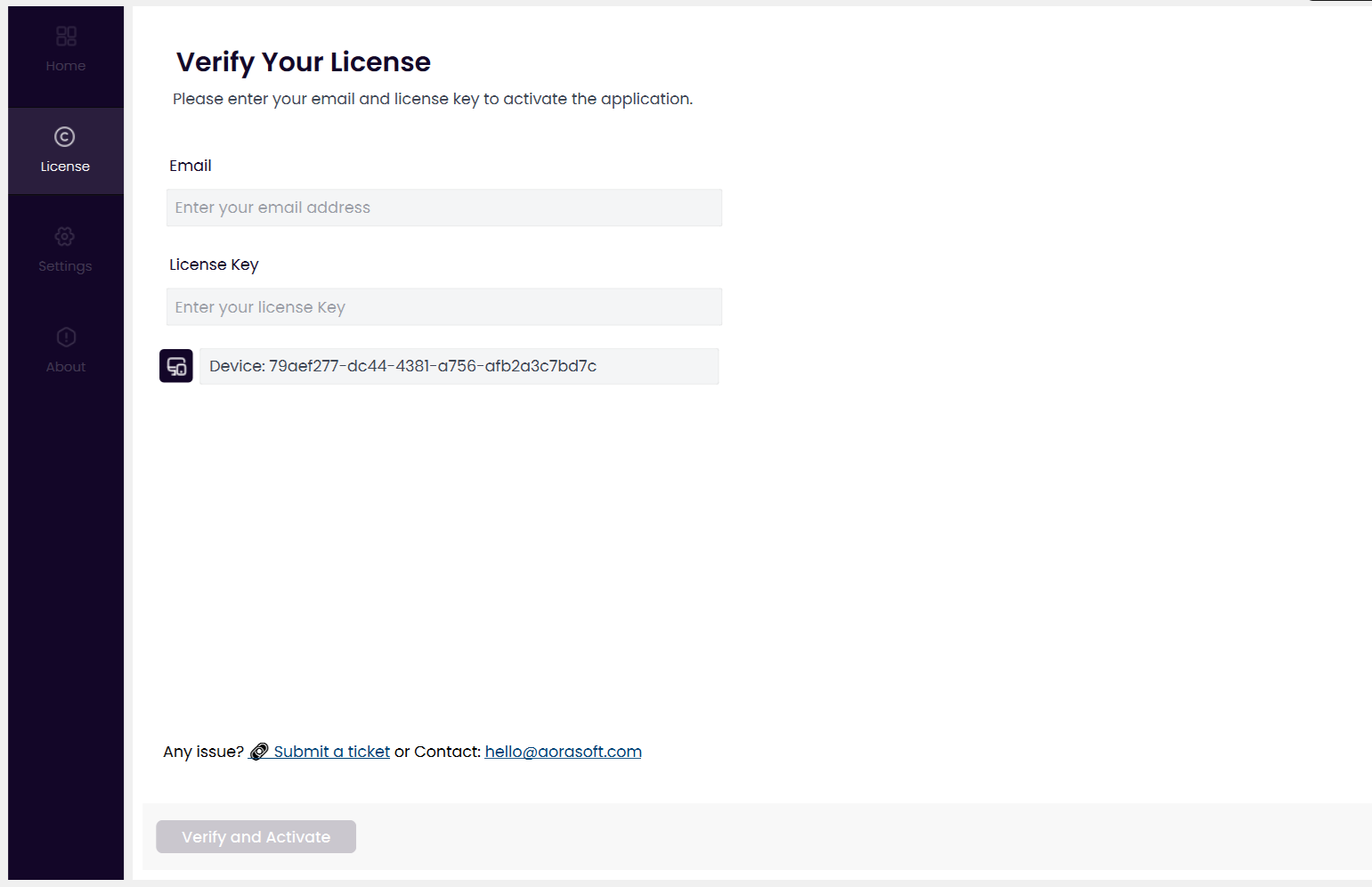
Task: Click the ticket icon before Submit a ticket
Action: (259, 752)
